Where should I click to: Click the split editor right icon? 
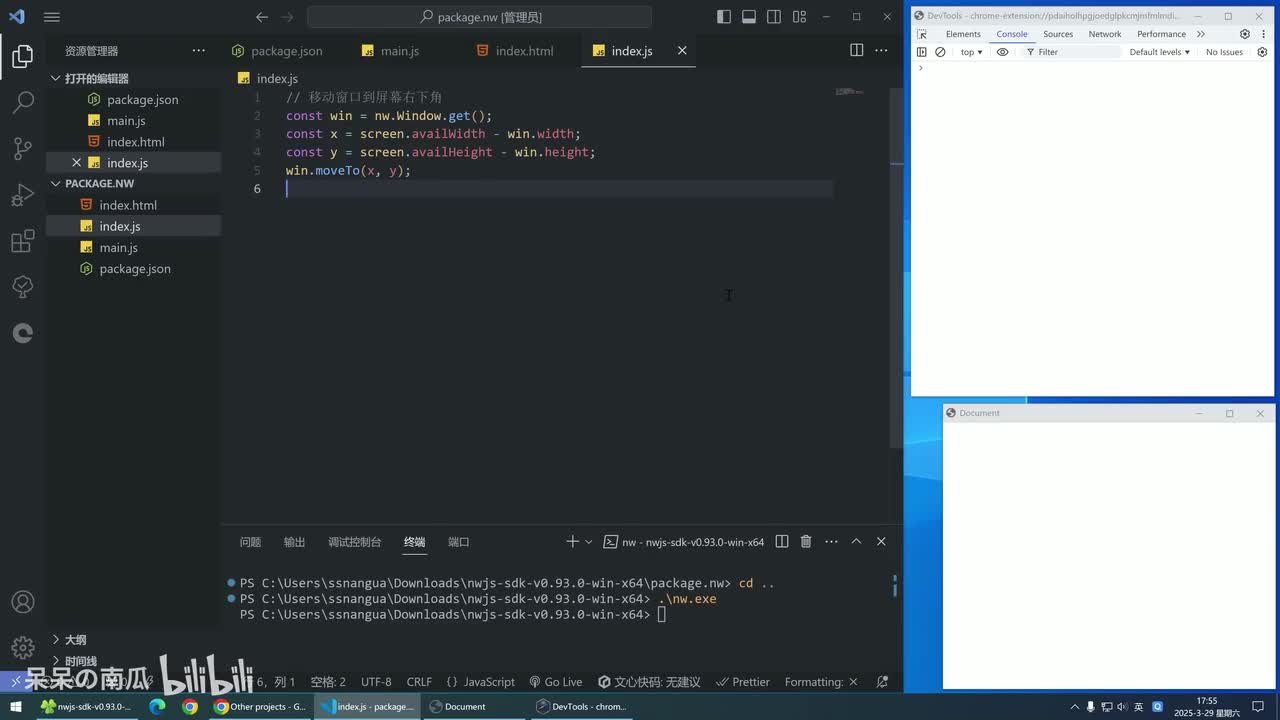(x=856, y=50)
